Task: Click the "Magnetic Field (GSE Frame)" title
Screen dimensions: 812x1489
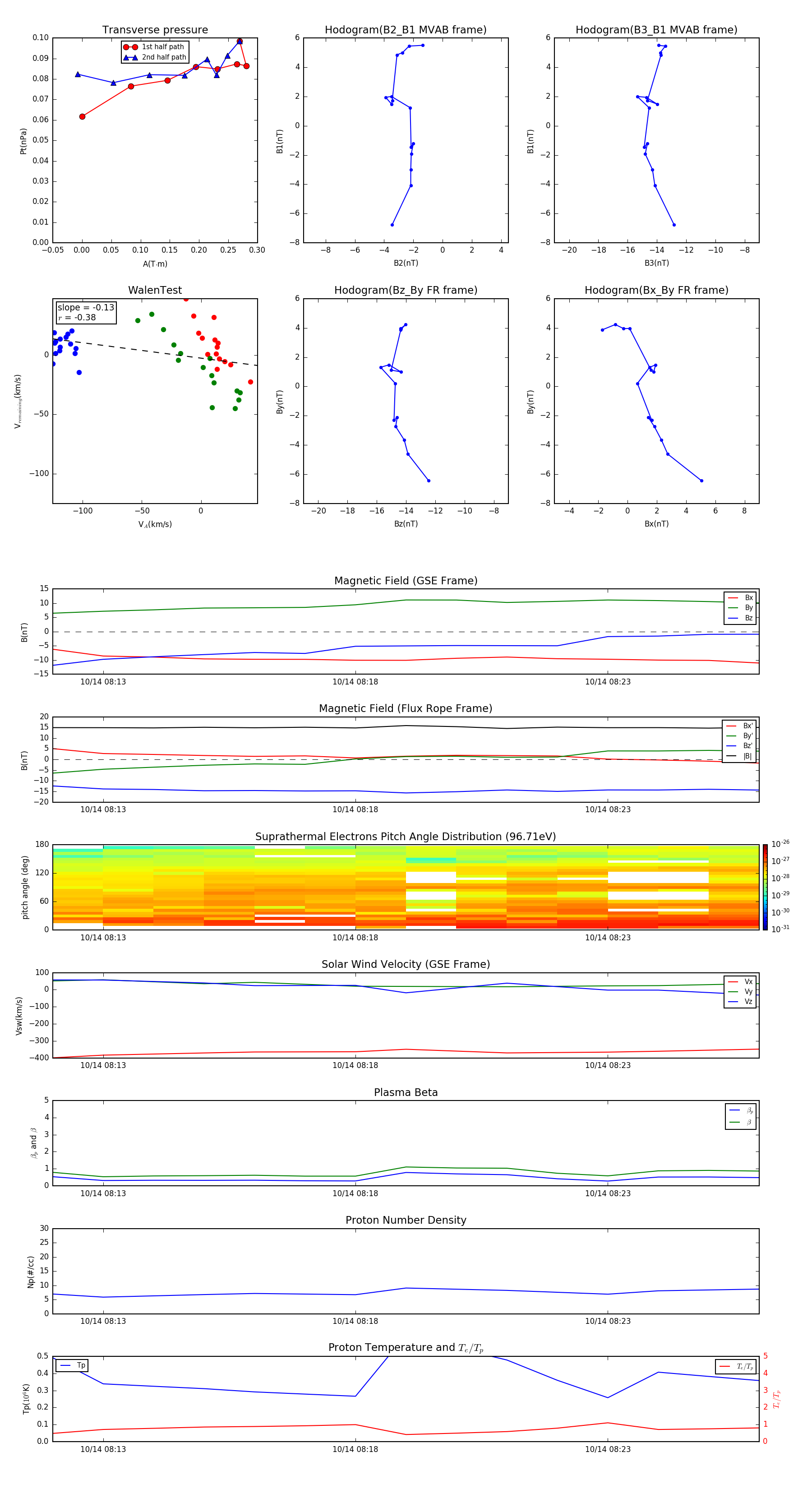Action: click(406, 581)
